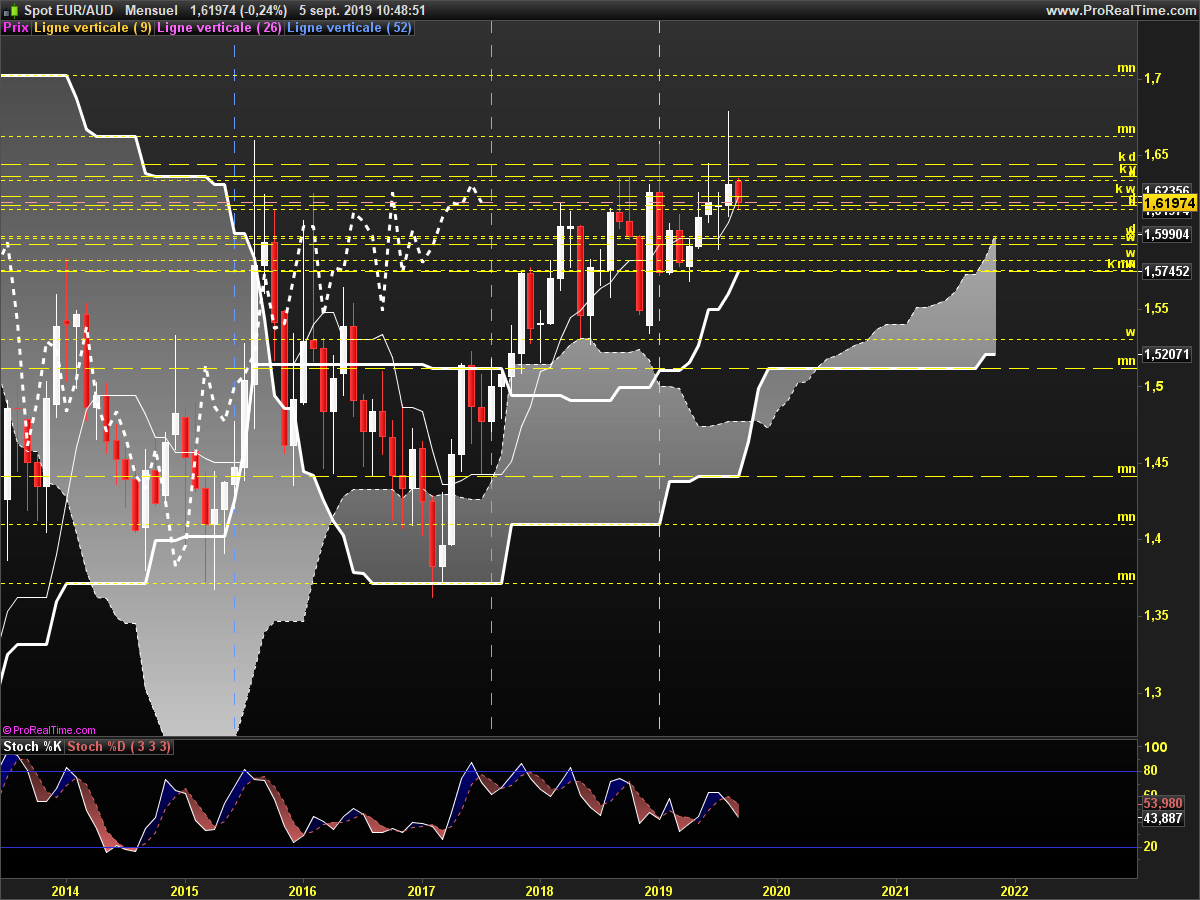Image resolution: width=1200 pixels, height=900 pixels.
Task: Open the Stoch %D (3 3 3) label
Action: [x=120, y=747]
